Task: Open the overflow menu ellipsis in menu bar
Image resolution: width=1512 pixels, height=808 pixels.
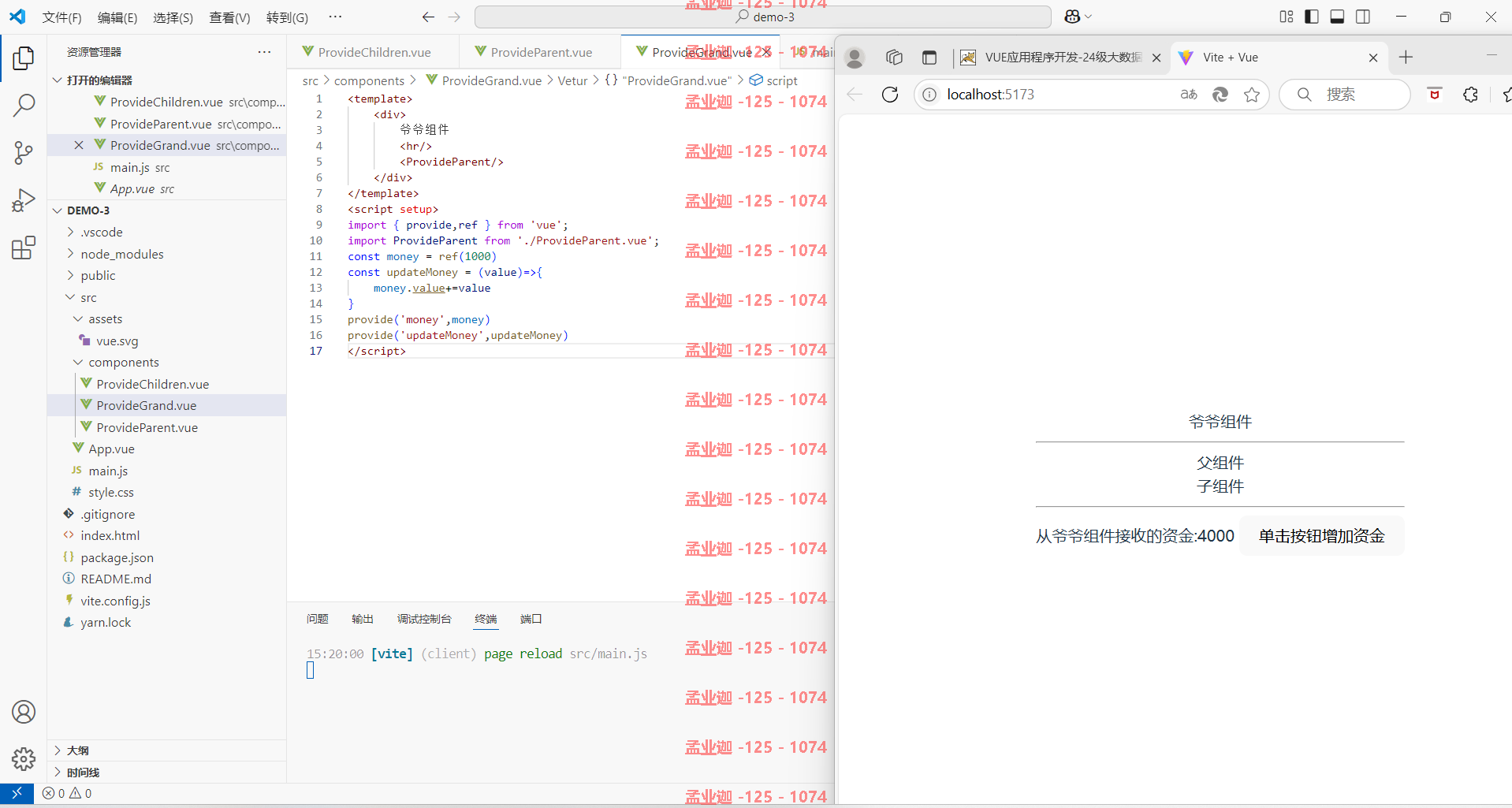Action: [x=336, y=17]
